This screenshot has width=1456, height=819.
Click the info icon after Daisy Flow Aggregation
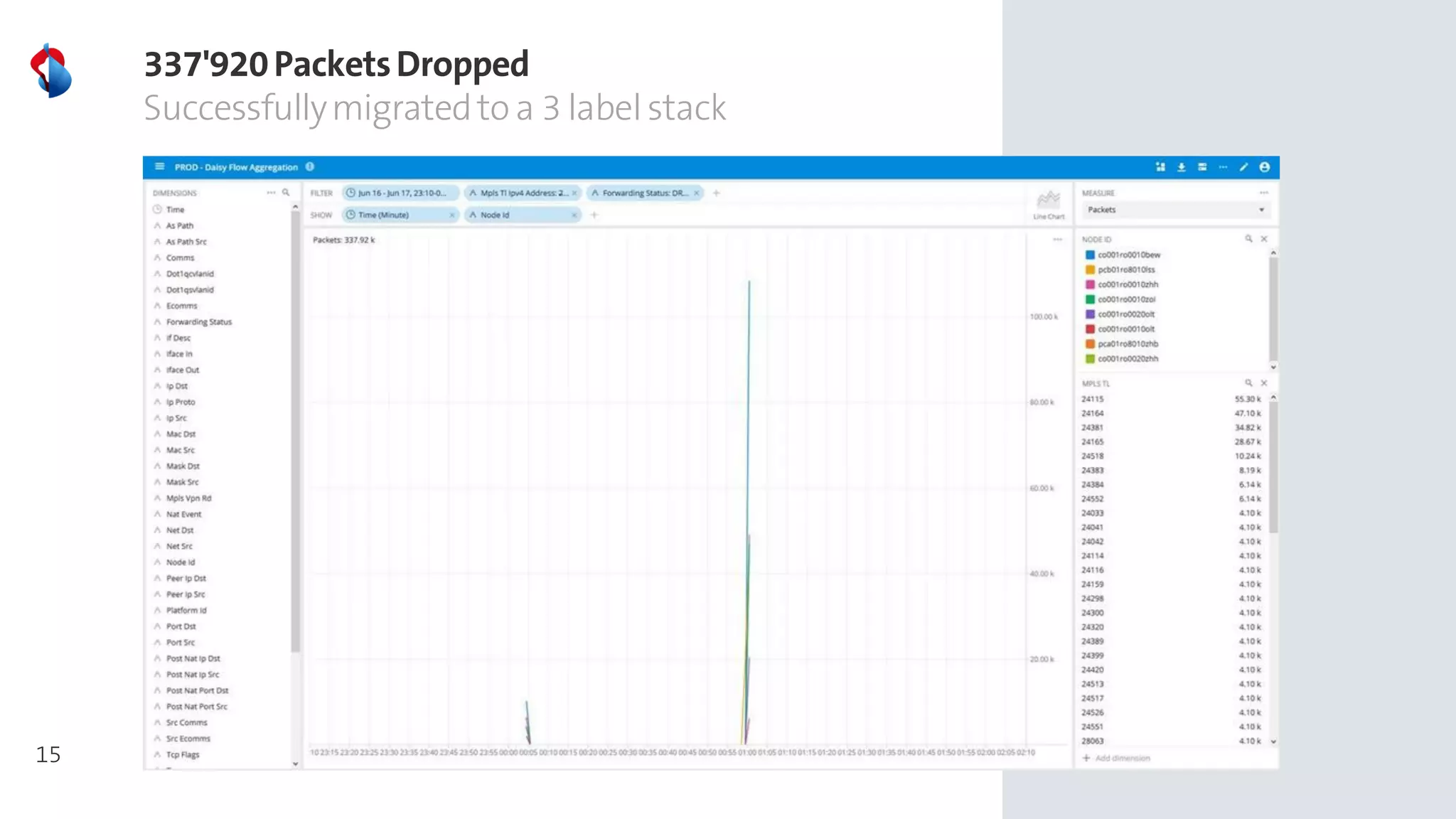pos(310,167)
